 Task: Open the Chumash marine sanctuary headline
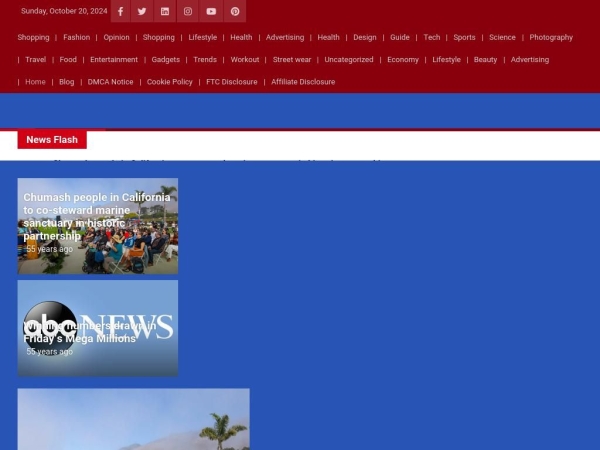pyautogui.click(x=97, y=217)
